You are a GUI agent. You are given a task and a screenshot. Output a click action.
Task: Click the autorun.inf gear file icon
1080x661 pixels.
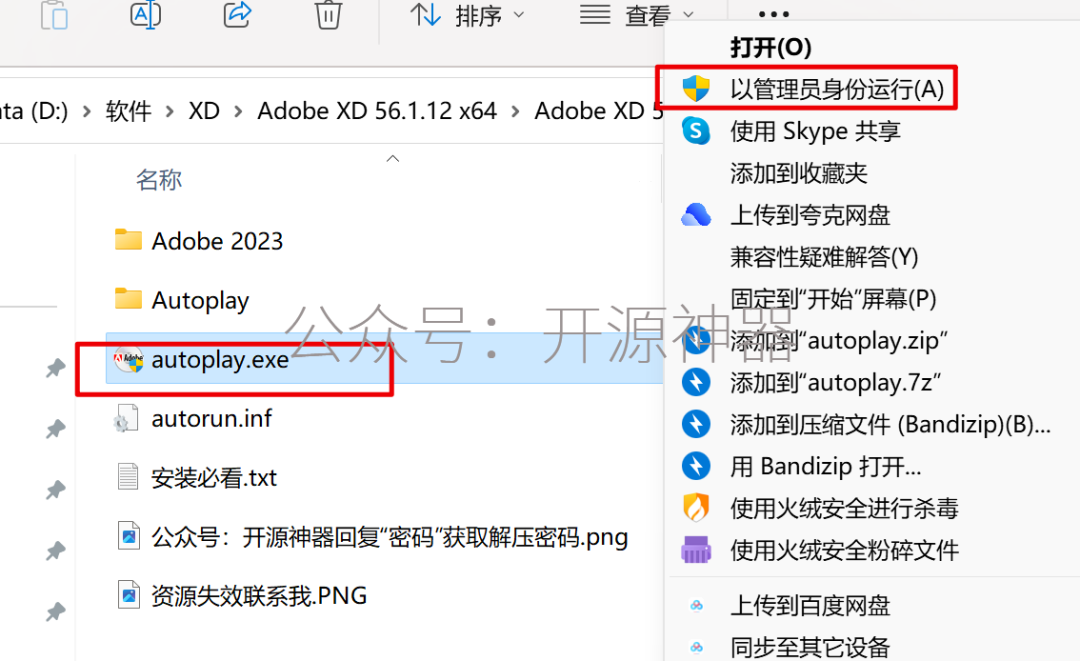(125, 418)
